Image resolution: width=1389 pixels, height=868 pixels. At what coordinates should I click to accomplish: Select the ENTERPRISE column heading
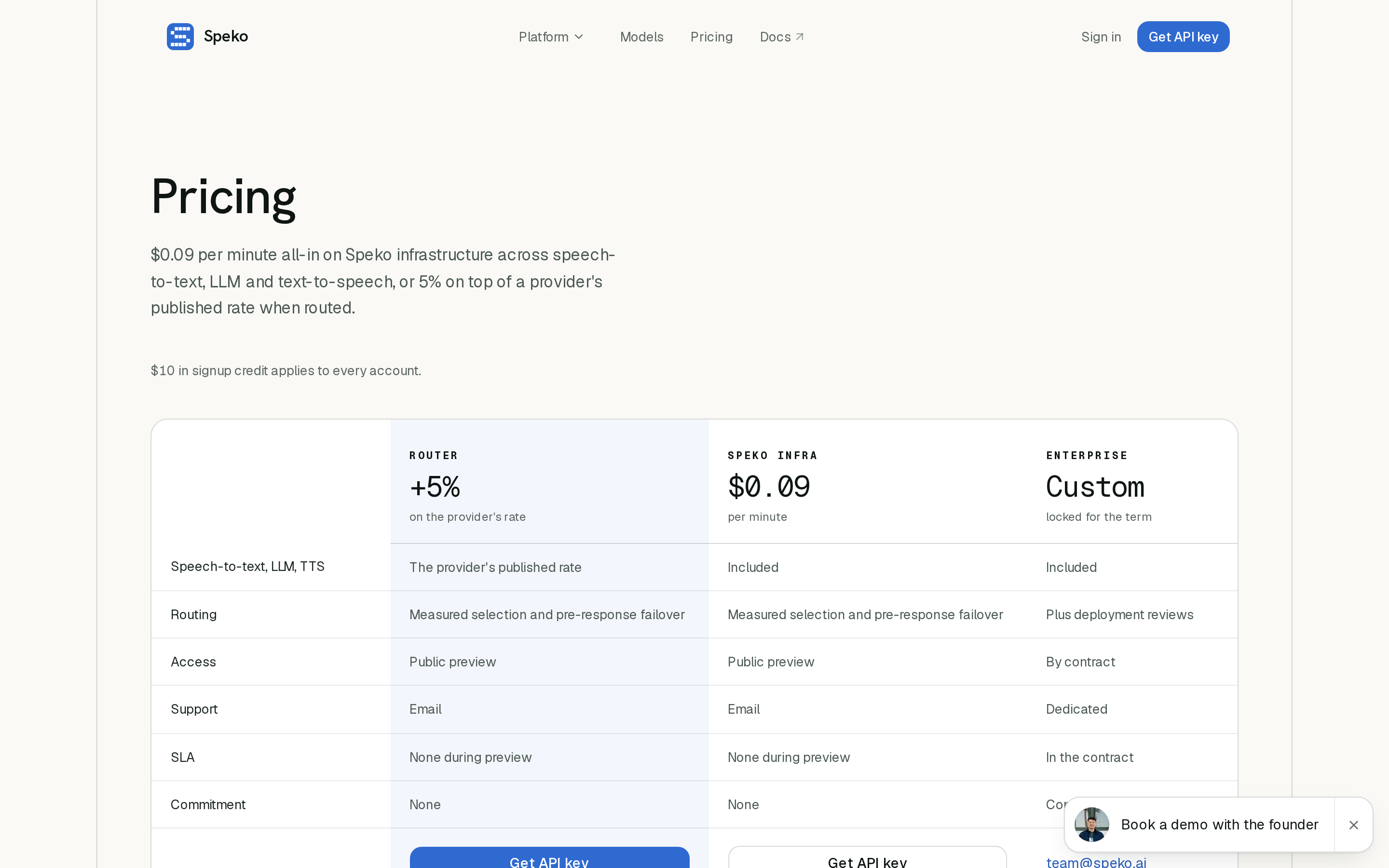(x=1087, y=455)
